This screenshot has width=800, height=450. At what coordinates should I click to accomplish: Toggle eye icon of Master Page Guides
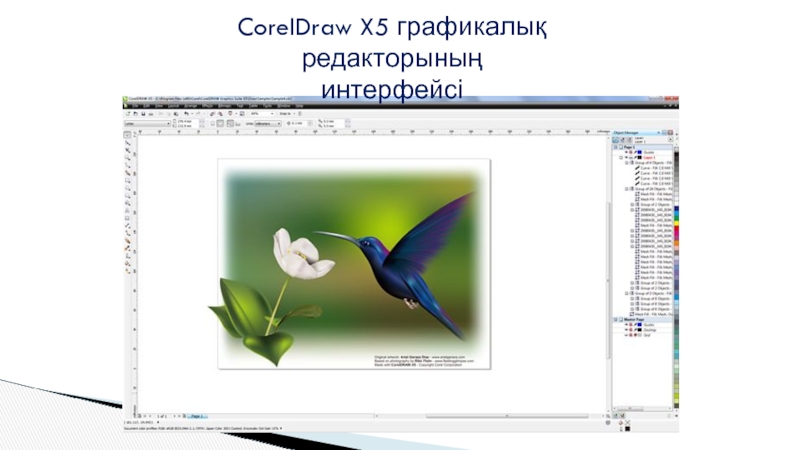click(x=626, y=324)
